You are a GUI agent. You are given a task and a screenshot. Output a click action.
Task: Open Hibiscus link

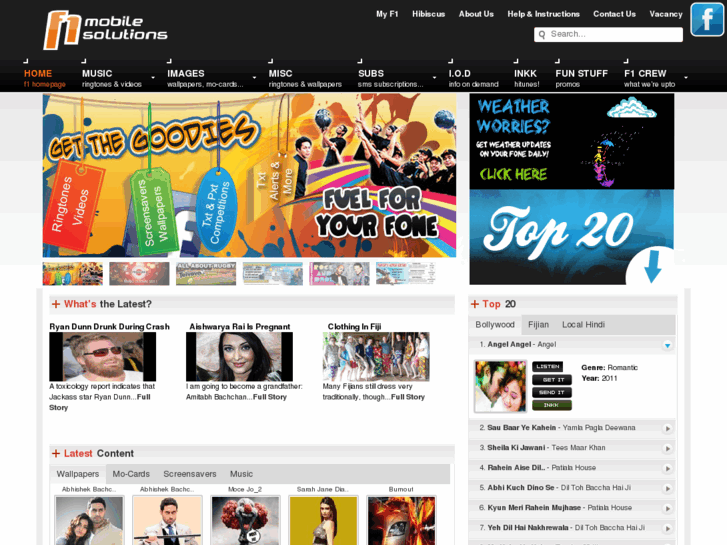tap(428, 14)
